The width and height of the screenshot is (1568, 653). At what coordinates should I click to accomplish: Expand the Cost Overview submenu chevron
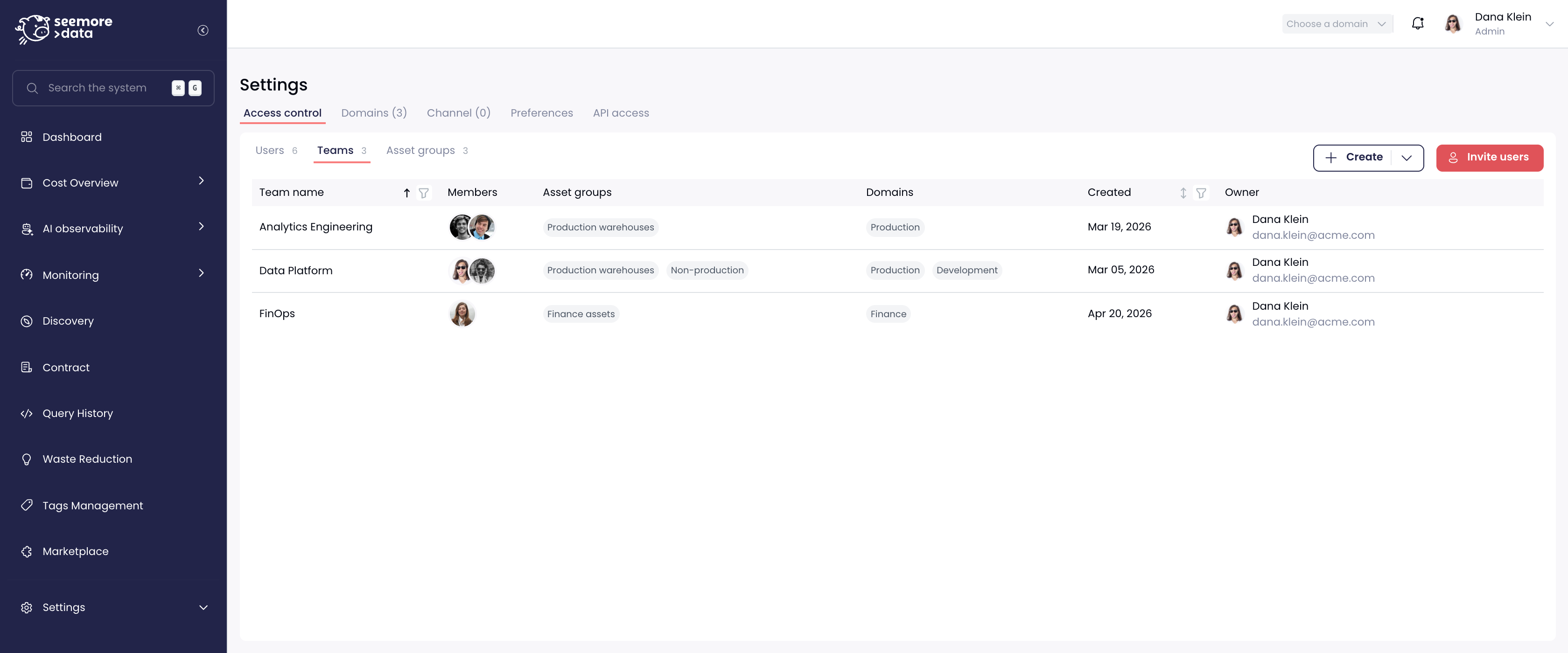[x=202, y=181]
